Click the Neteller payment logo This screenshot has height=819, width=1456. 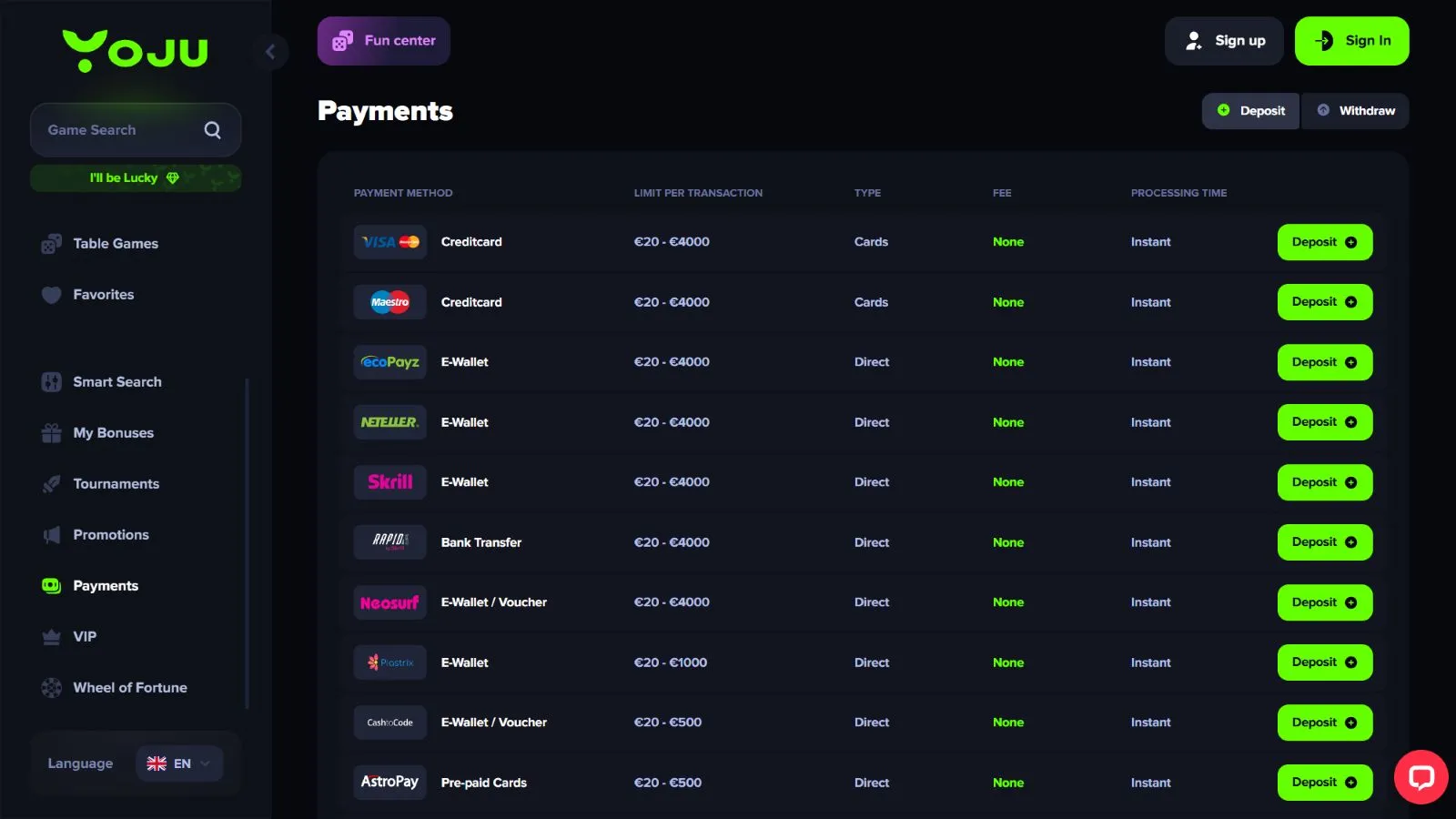pyautogui.click(x=389, y=422)
